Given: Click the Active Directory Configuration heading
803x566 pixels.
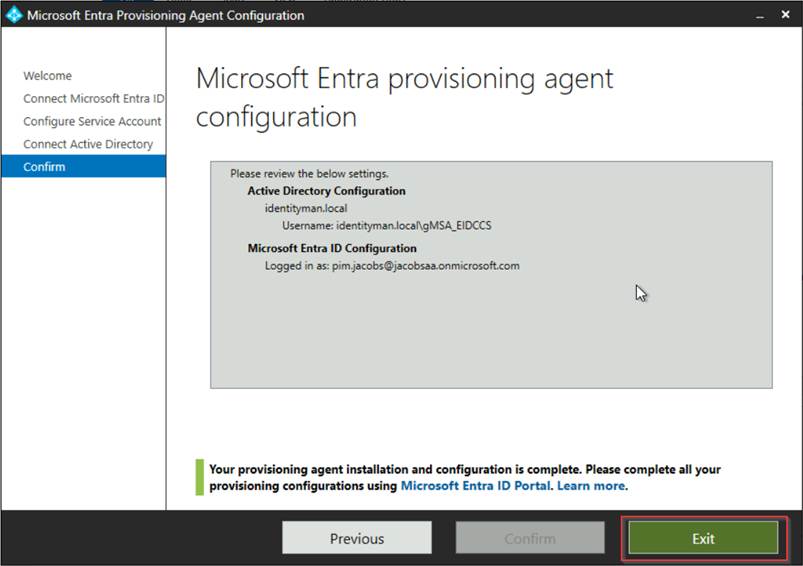Looking at the screenshot, I should coord(326,191).
